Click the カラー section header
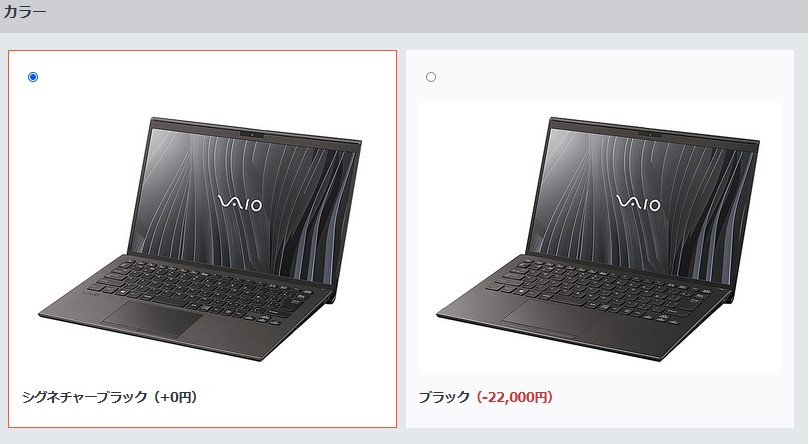This screenshot has height=444, width=809. click(x=24, y=11)
